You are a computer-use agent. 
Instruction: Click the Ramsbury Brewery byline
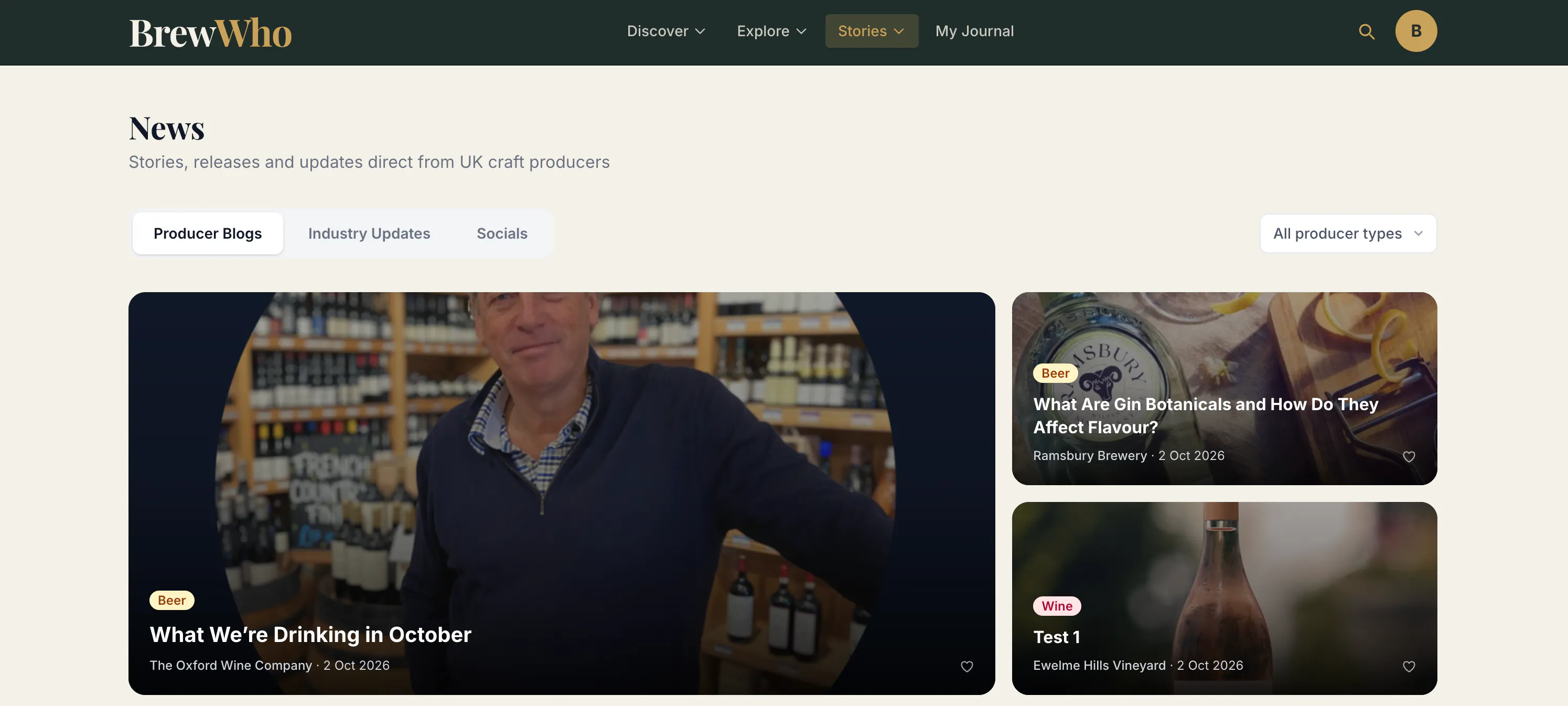click(x=1090, y=456)
